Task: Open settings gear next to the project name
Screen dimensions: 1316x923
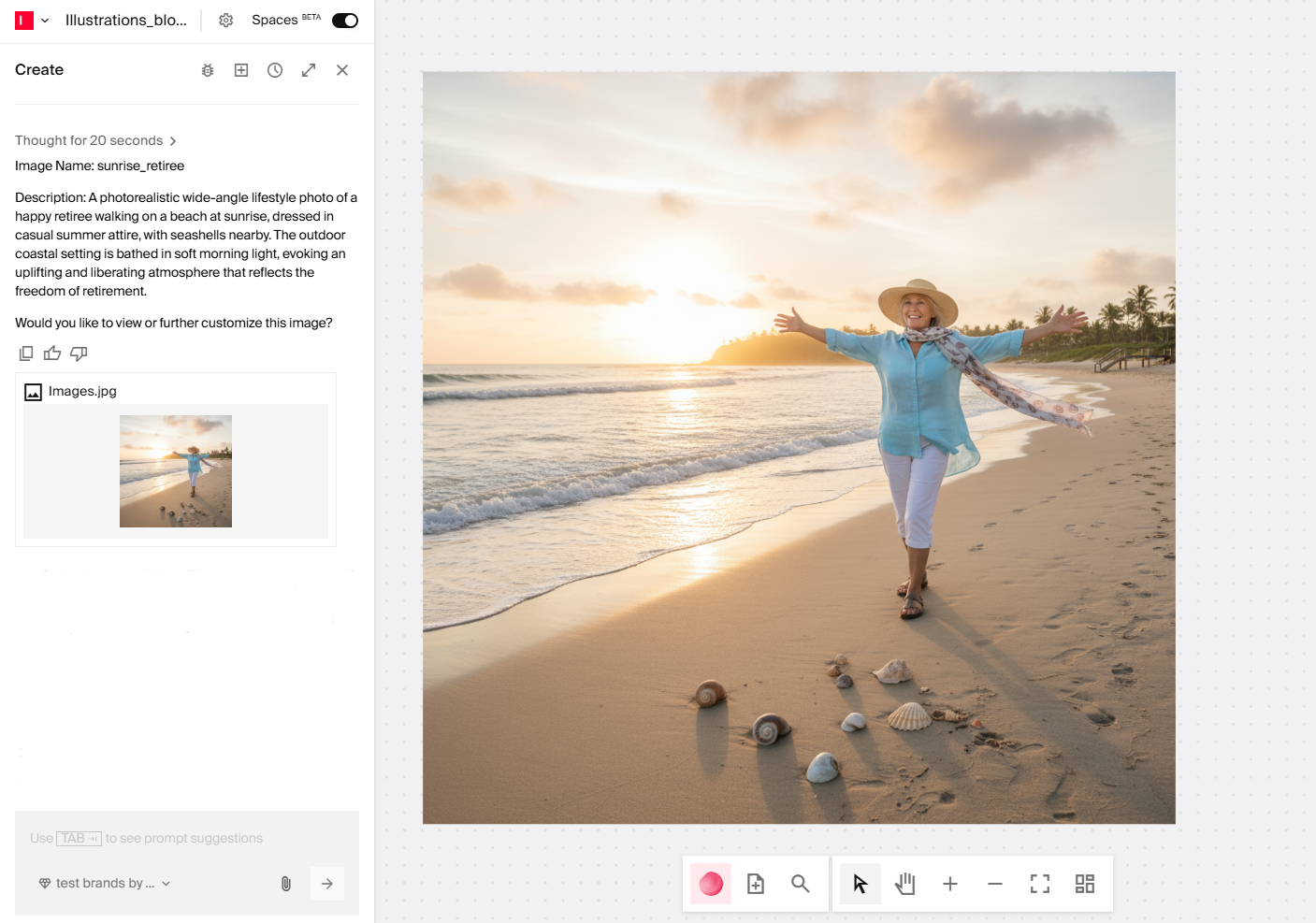Action: tap(225, 21)
